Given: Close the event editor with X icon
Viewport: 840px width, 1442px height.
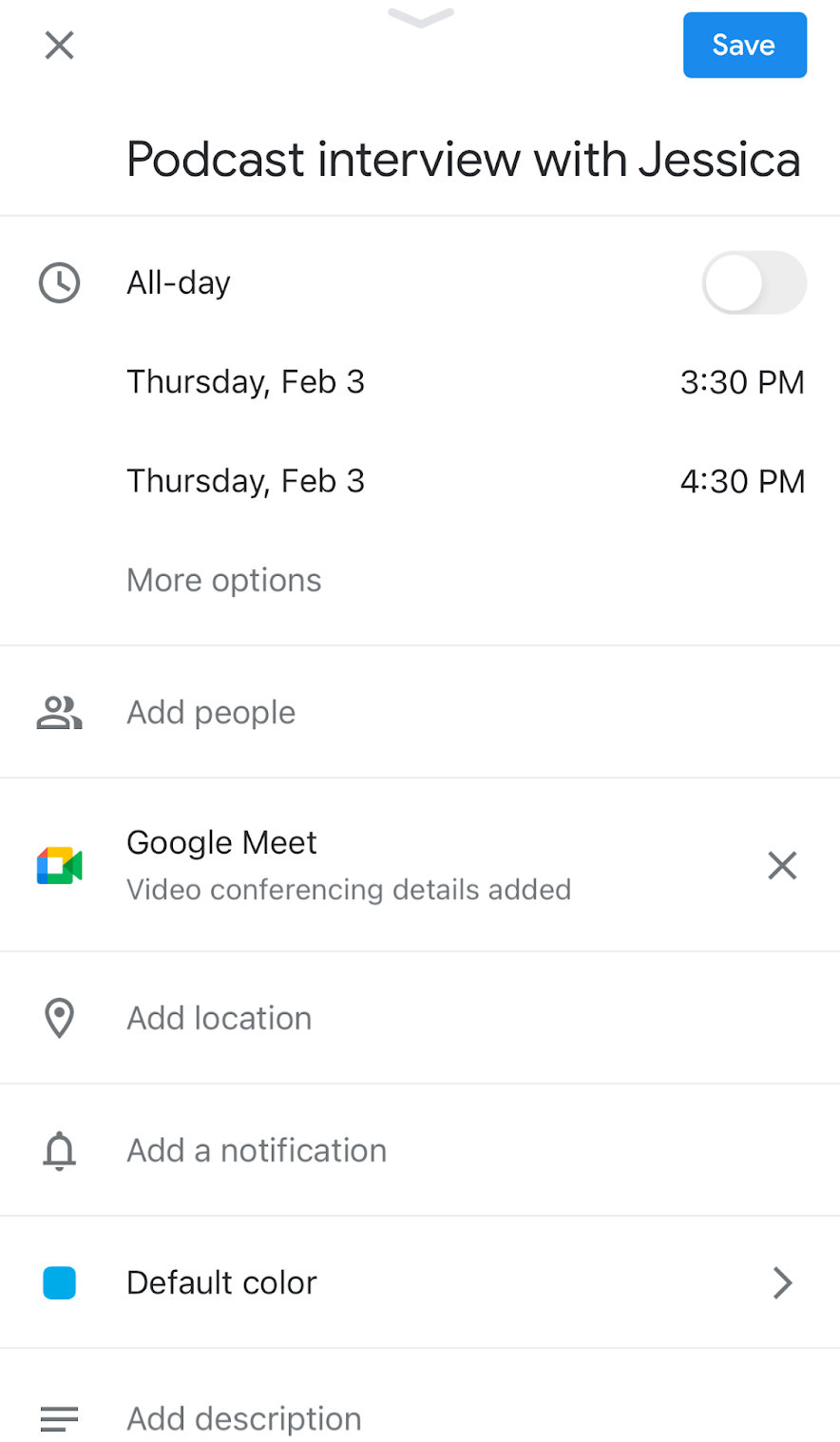Looking at the screenshot, I should tap(59, 45).
